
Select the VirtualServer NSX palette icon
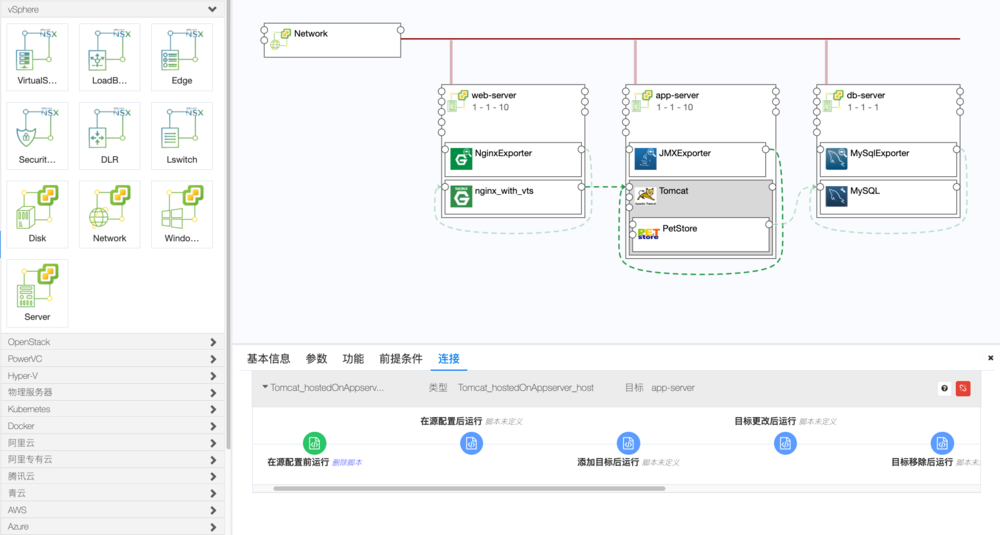coord(37,57)
